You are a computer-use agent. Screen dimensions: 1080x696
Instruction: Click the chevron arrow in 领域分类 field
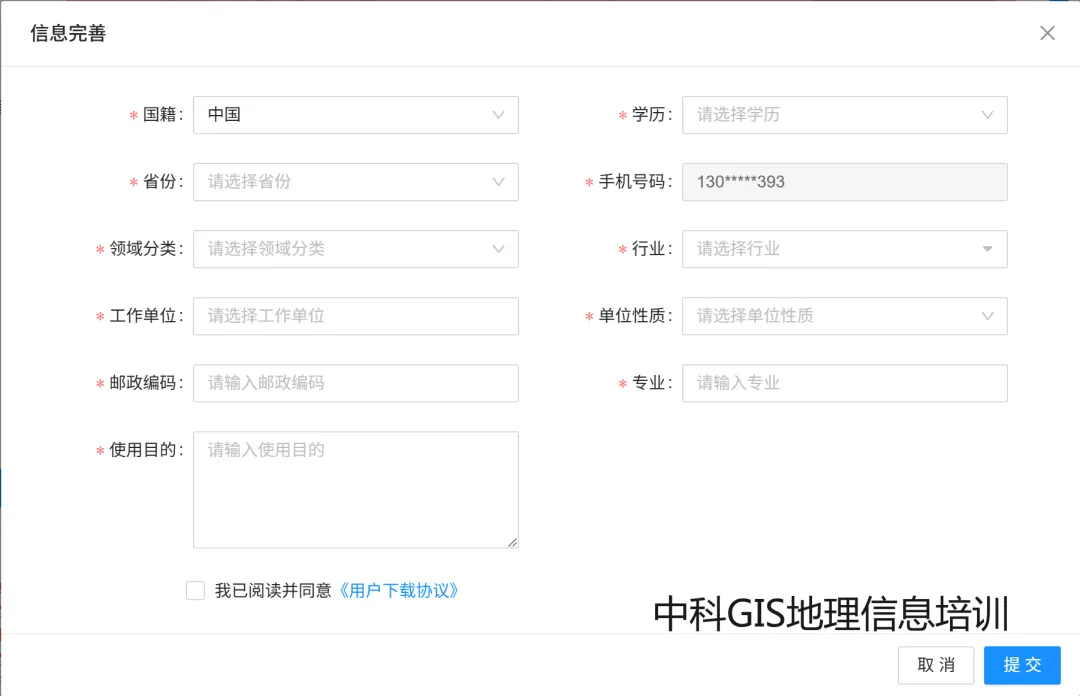tap(498, 249)
